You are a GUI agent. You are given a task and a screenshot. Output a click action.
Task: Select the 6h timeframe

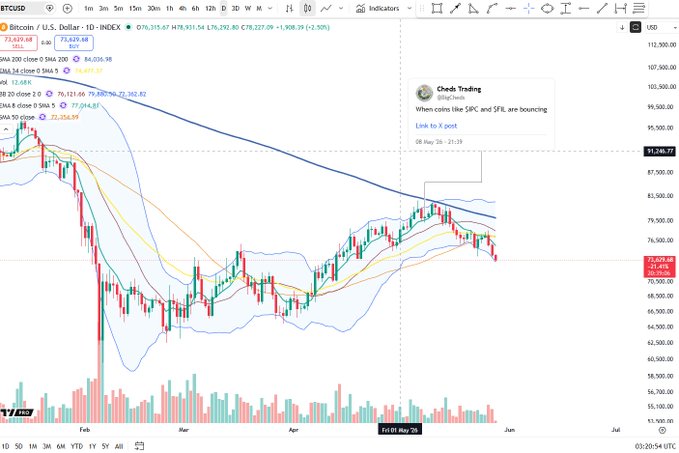[195, 8]
